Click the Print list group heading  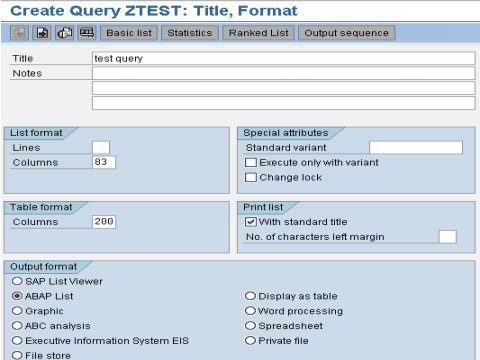click(x=263, y=207)
